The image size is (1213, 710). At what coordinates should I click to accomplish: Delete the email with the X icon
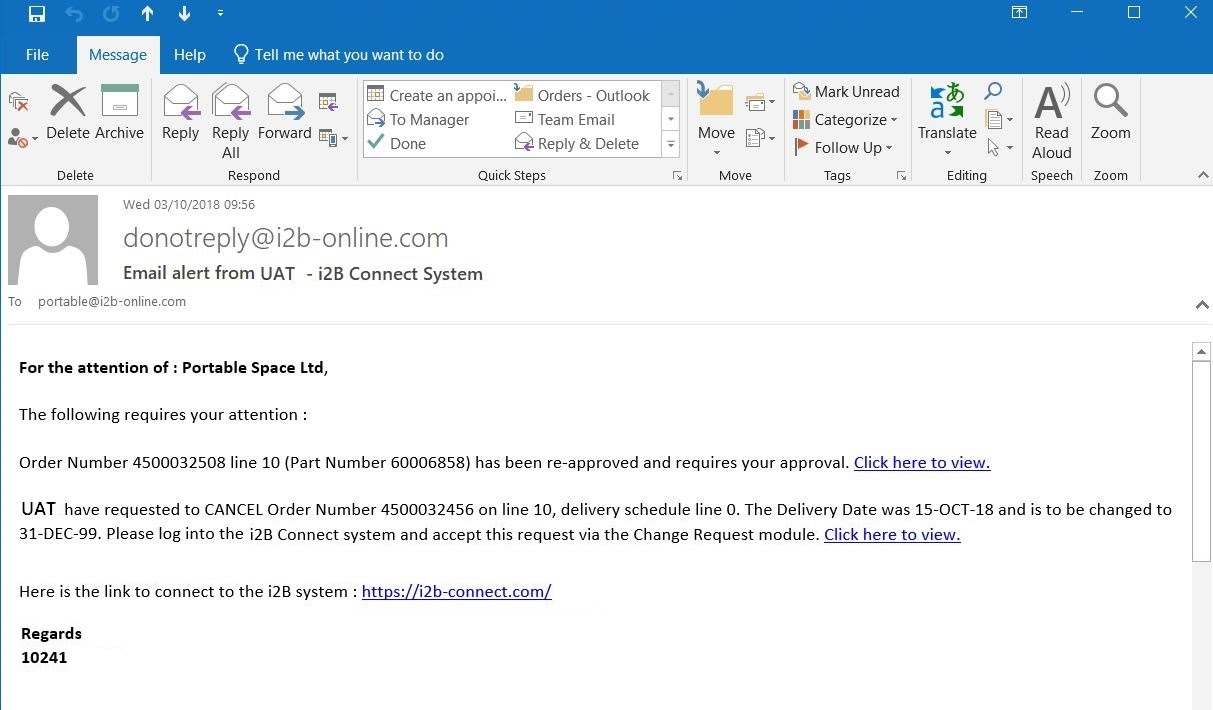(68, 111)
